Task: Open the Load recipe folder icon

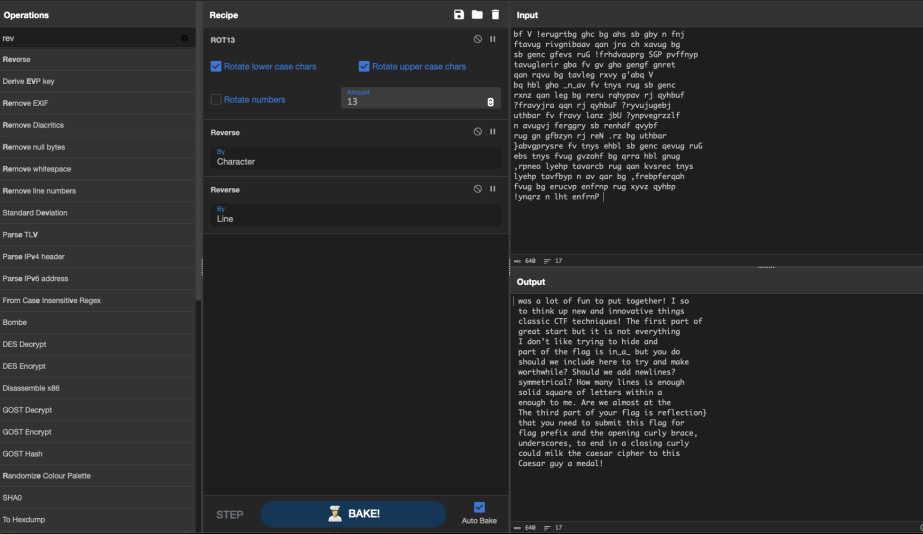Action: [x=477, y=15]
